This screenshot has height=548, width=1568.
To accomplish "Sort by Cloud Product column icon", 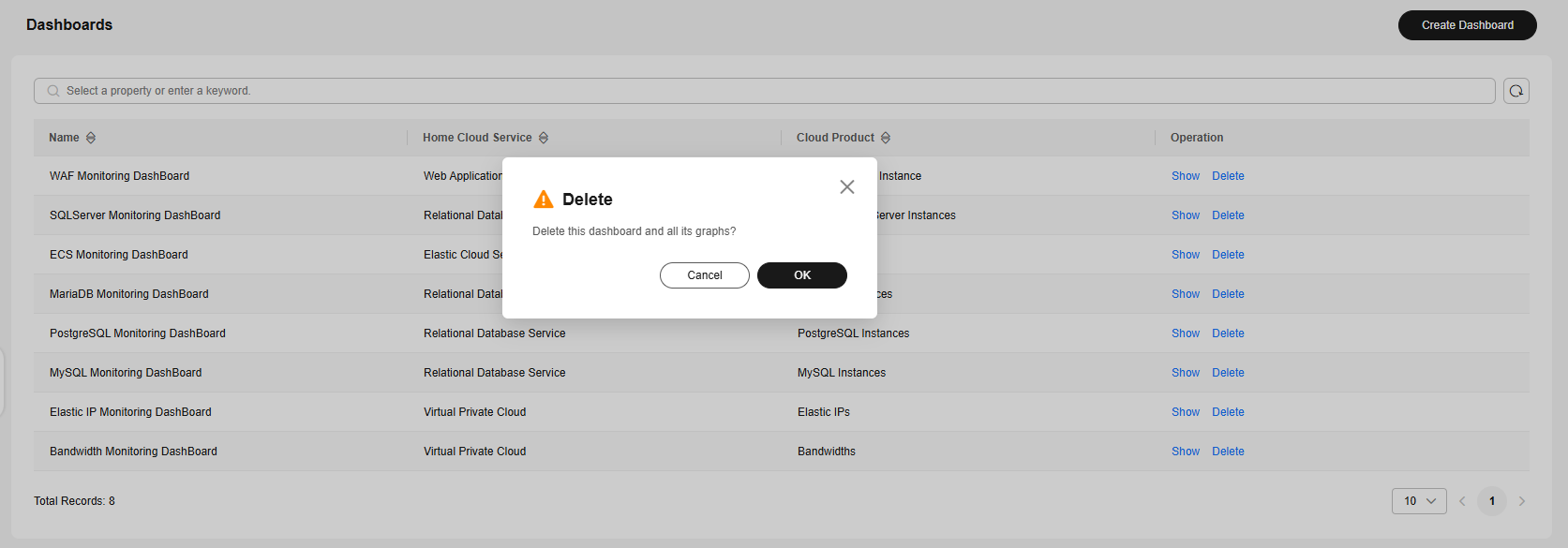I will tap(886, 138).
